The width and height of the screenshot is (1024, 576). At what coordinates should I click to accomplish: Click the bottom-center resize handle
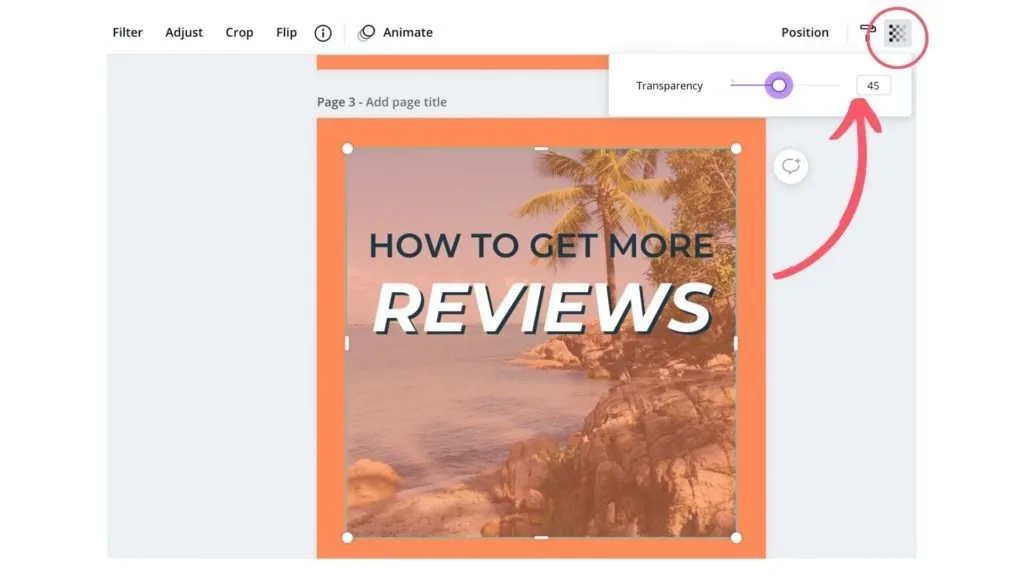coord(541,536)
